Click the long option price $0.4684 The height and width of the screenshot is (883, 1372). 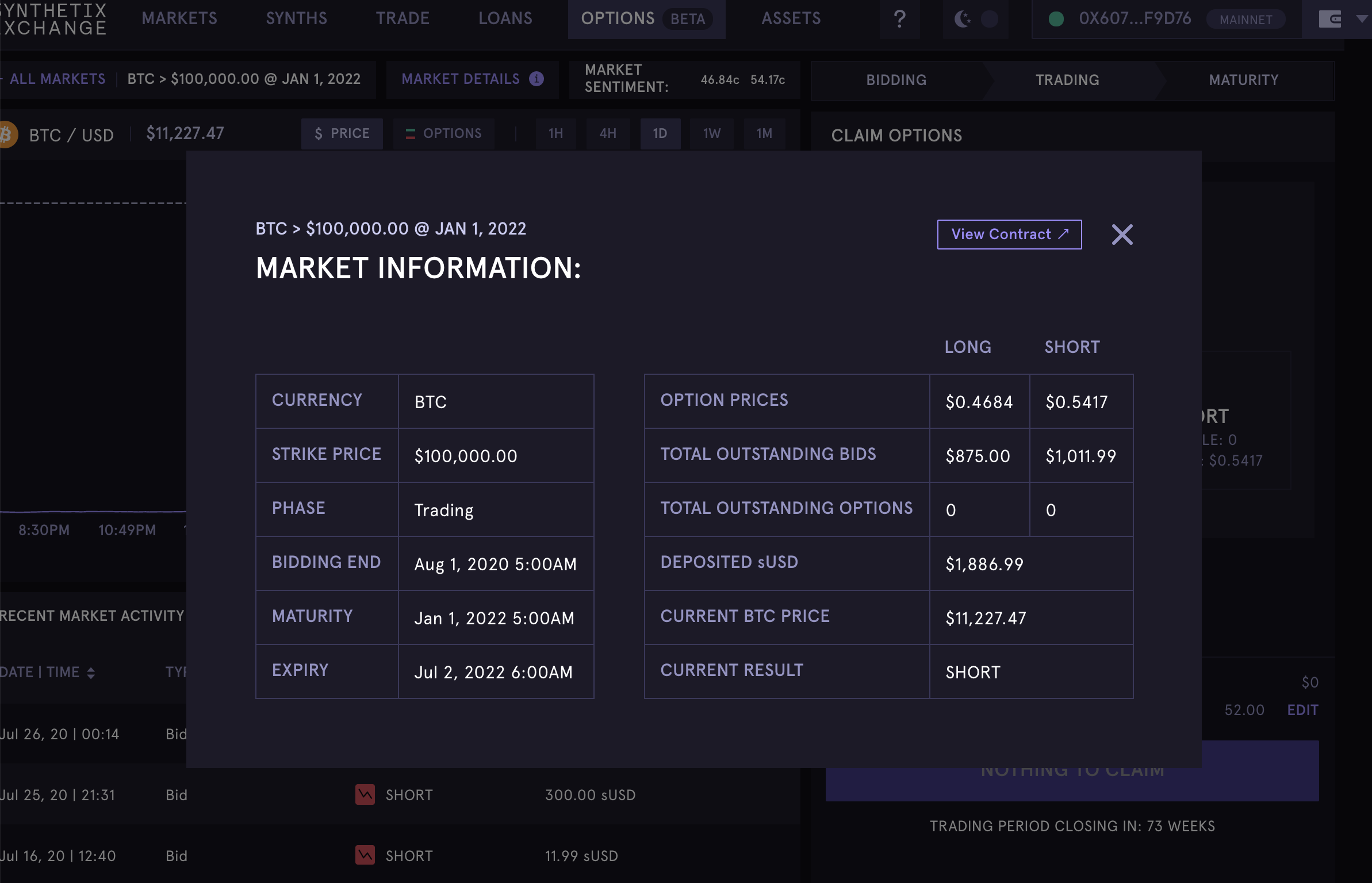pyautogui.click(x=979, y=402)
